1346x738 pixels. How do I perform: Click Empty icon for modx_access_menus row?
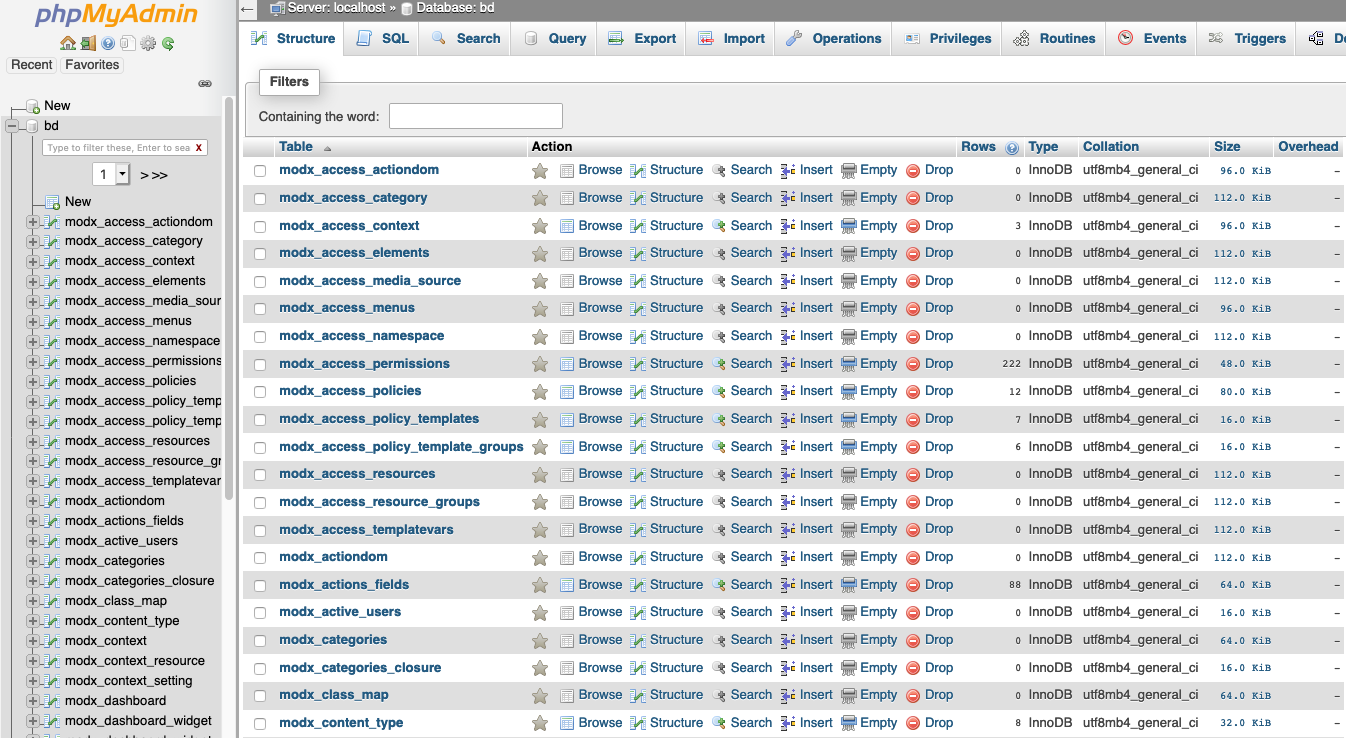[x=849, y=308]
